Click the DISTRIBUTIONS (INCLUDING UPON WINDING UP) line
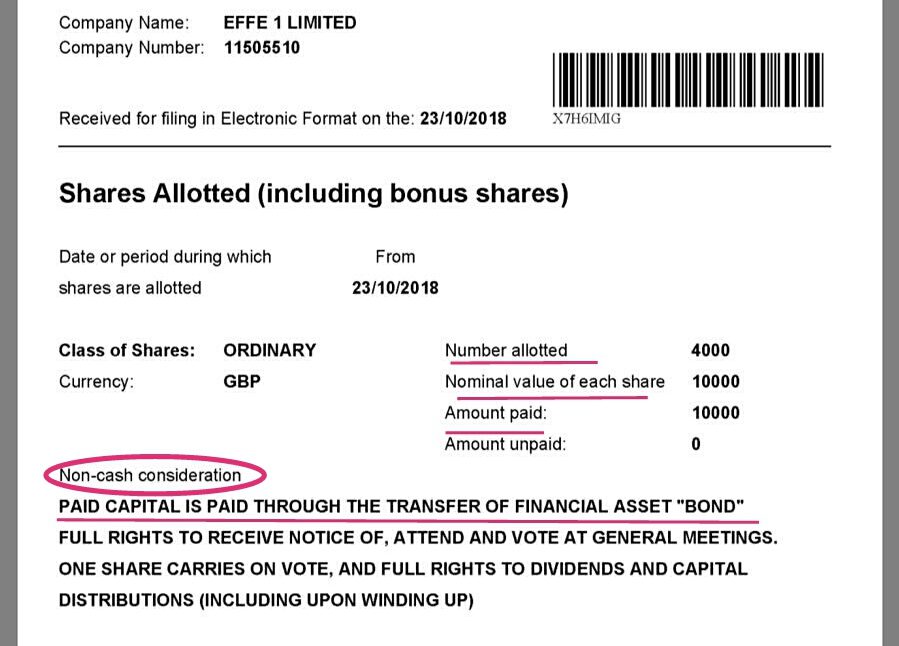The width and height of the screenshot is (899, 646). coord(266,600)
